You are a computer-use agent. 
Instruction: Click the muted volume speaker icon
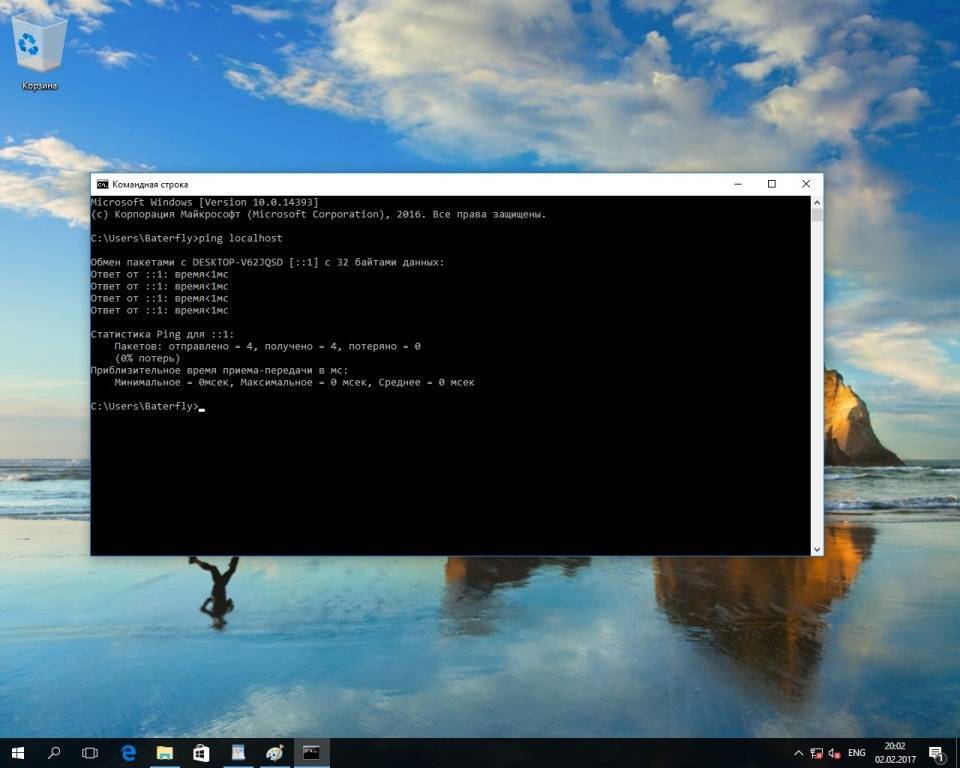click(835, 753)
